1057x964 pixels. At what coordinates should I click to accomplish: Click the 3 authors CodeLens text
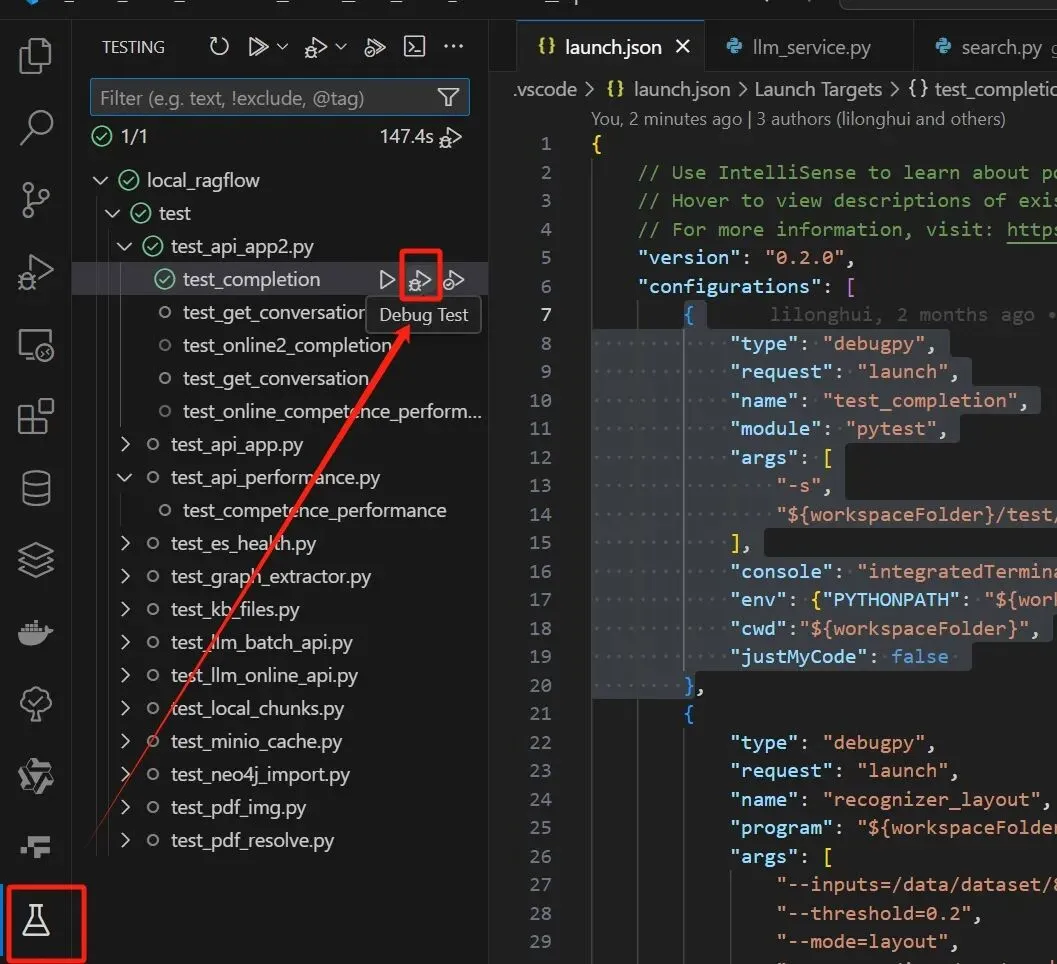coord(880,119)
